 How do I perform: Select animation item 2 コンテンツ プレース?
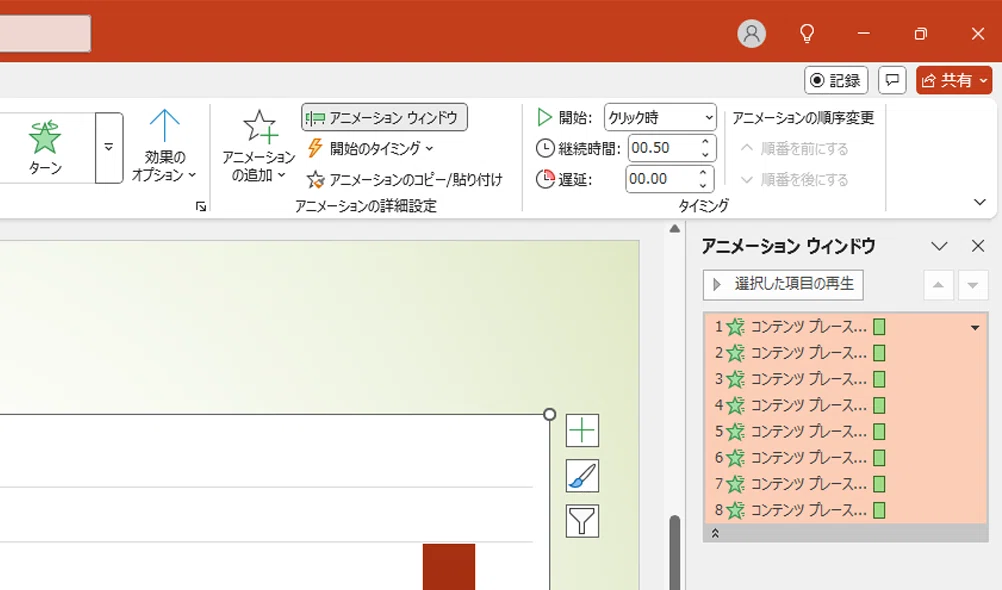pos(845,353)
